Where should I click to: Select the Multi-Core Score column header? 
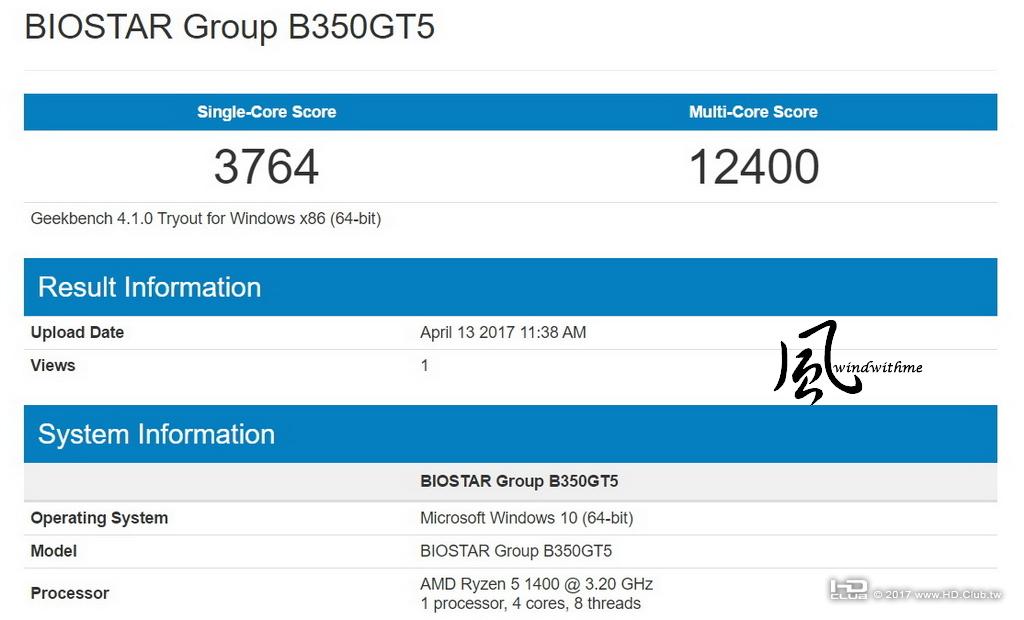tap(753, 112)
